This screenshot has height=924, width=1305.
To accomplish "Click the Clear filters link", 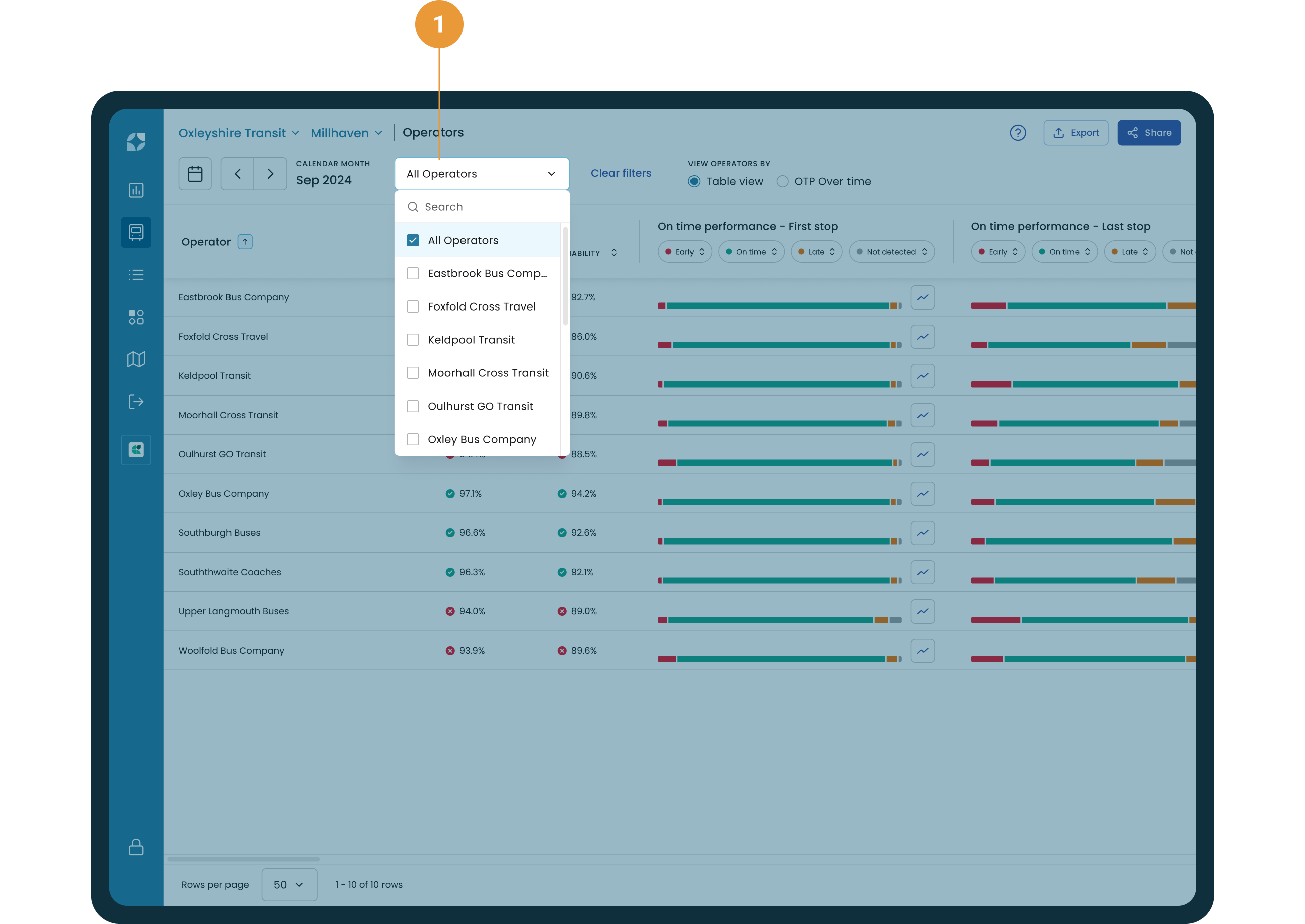I will point(621,173).
